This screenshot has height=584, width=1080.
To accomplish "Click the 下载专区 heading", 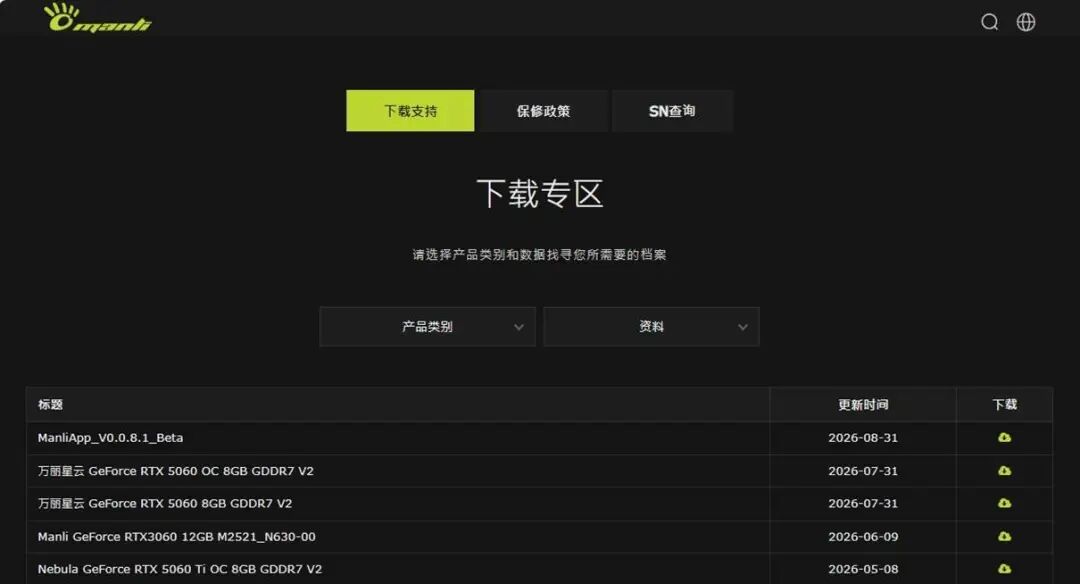I will 540,194.
